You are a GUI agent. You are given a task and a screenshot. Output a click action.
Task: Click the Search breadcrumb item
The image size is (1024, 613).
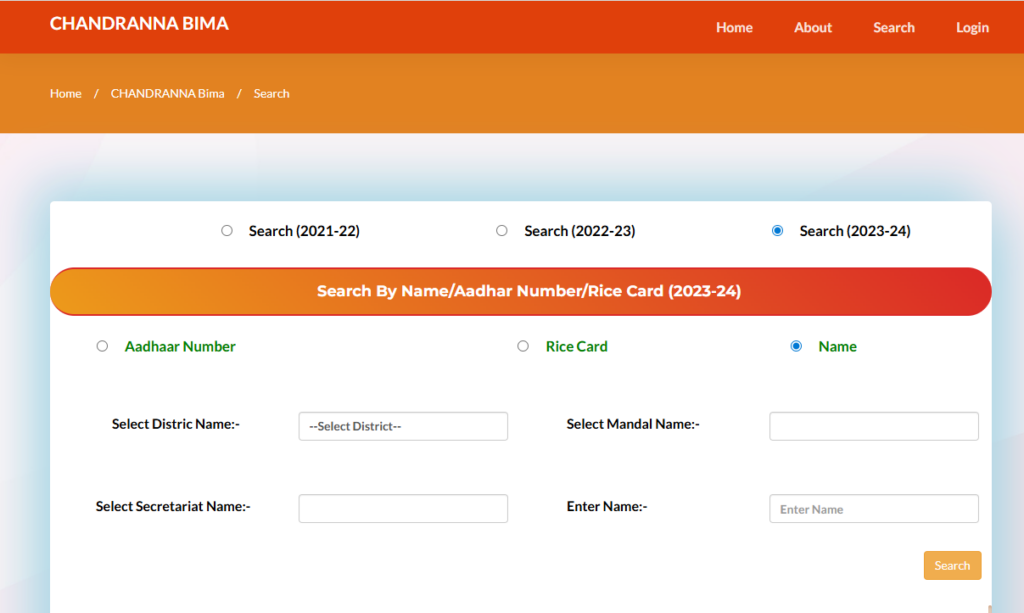[x=271, y=93]
